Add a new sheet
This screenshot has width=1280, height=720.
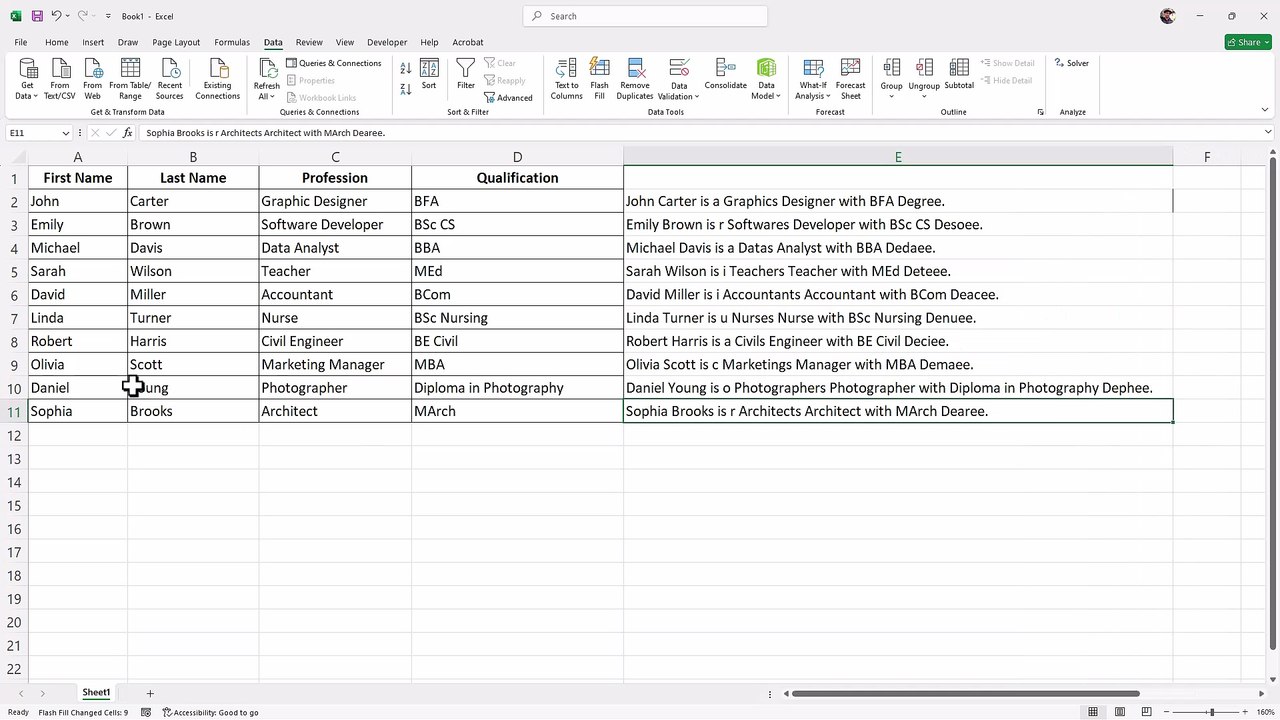[x=150, y=693]
